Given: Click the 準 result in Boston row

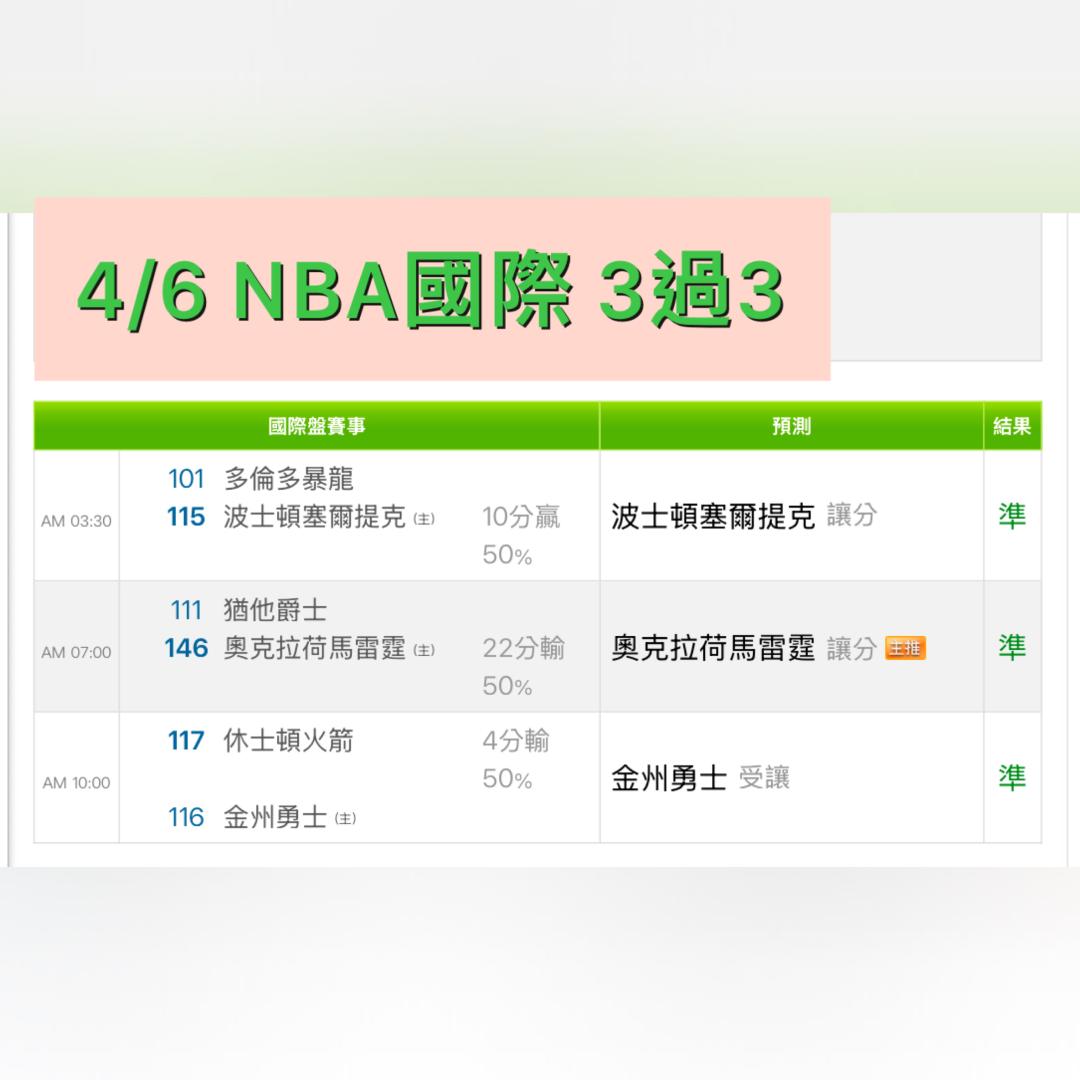Looking at the screenshot, I should click(x=1012, y=516).
